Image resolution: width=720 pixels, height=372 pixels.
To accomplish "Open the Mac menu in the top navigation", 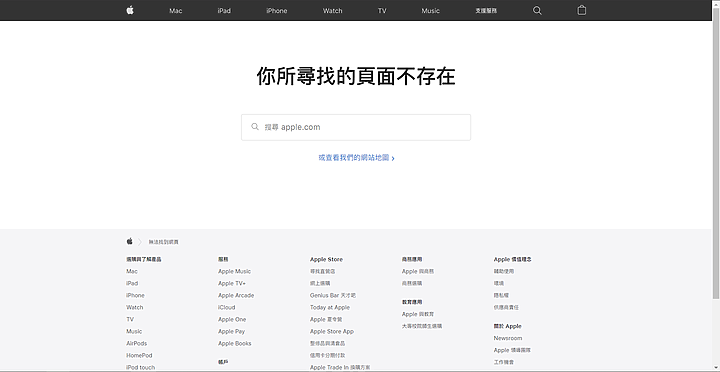I will click(175, 11).
